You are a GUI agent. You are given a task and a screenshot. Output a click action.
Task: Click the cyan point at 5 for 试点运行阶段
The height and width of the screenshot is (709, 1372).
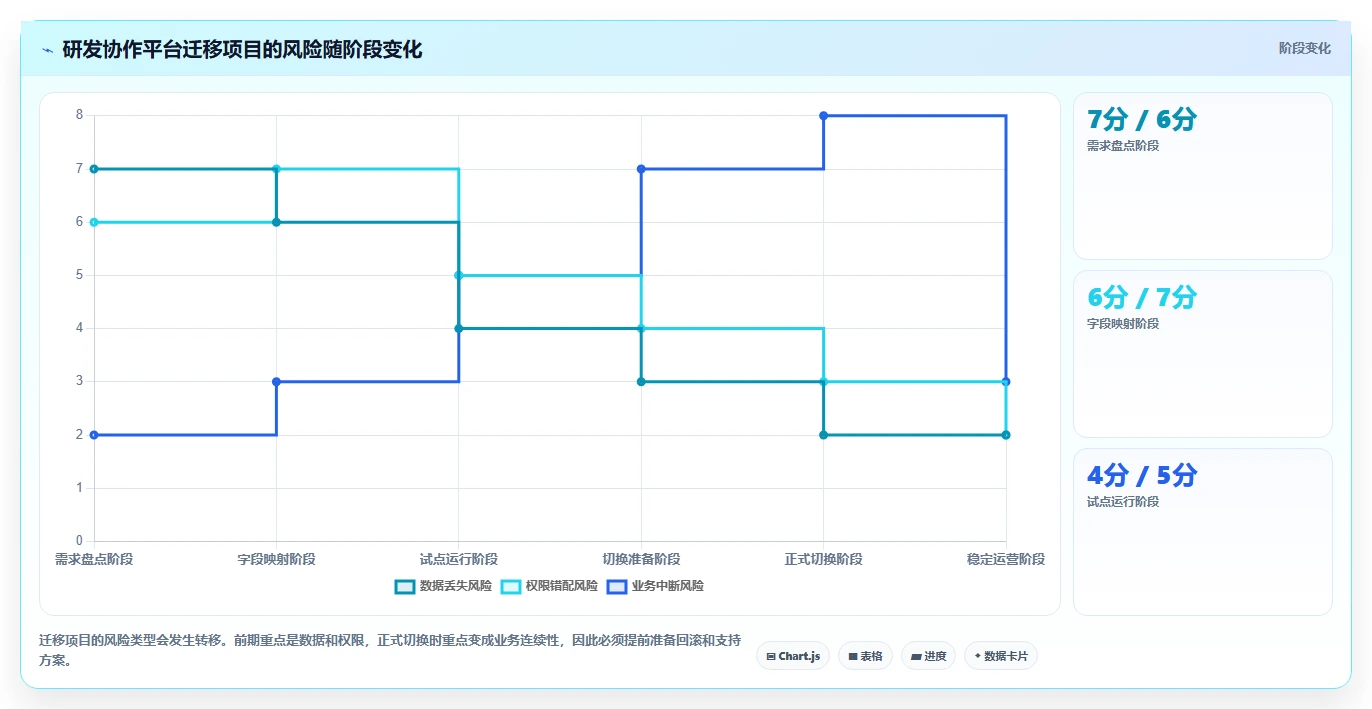(x=459, y=275)
